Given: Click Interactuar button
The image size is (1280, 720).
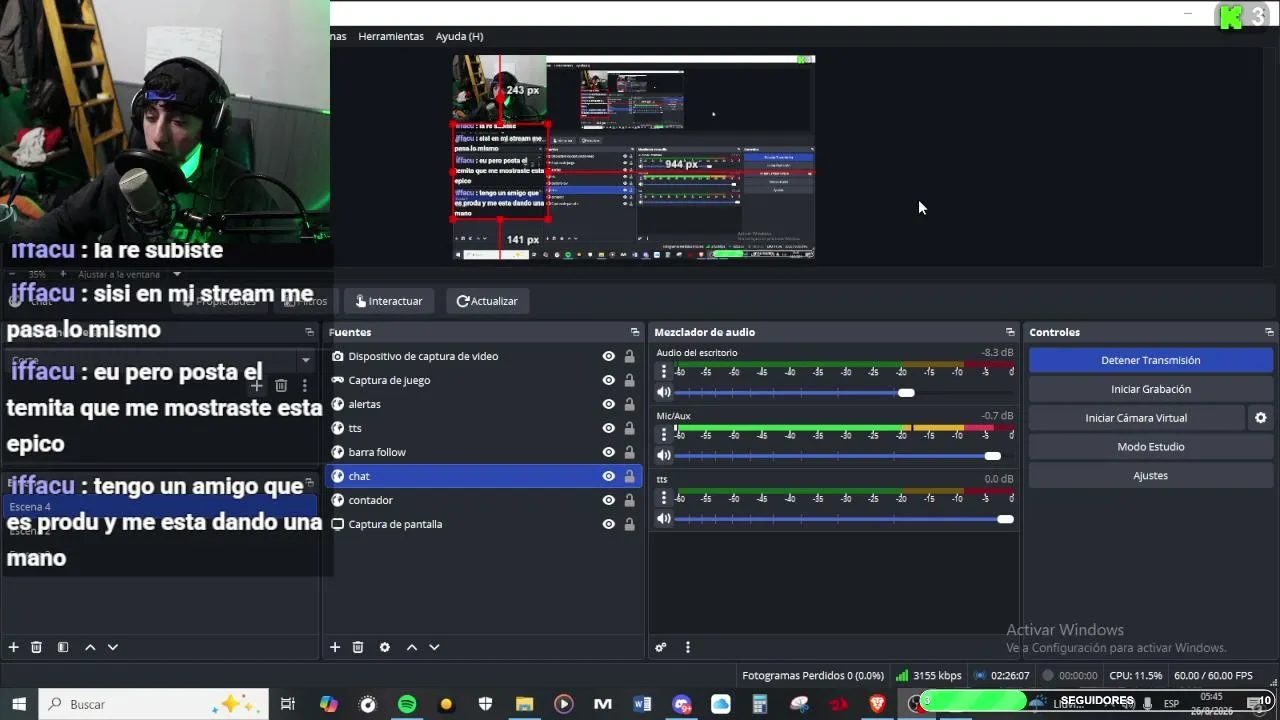Looking at the screenshot, I should 389,301.
